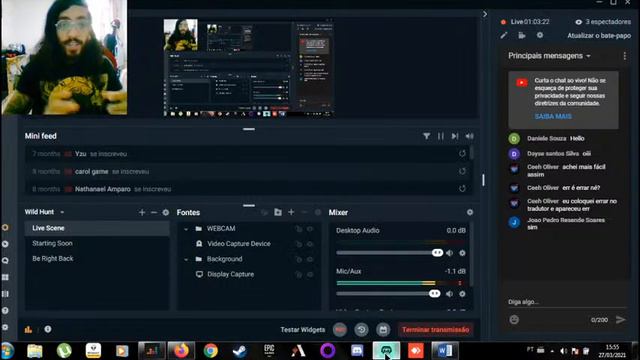The height and width of the screenshot is (360, 640).
Task: Remove the selected scene with minus icon
Action: [154, 212]
